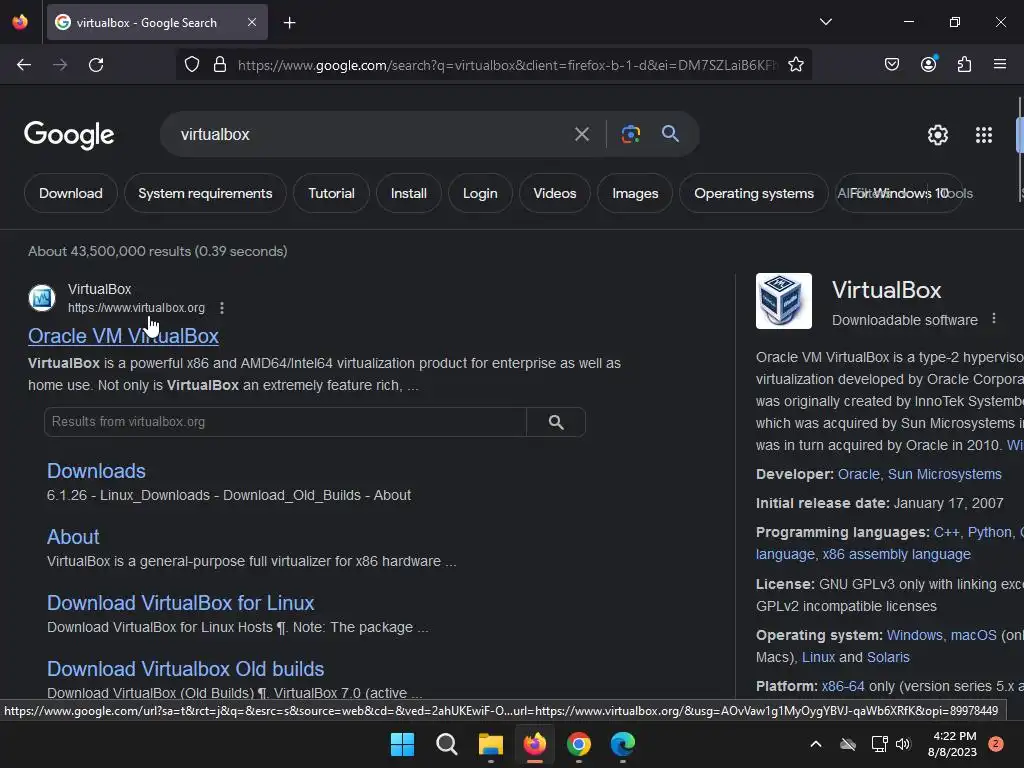Screen dimensions: 1024x768
Task: Open the Solaris link
Action: point(888,657)
